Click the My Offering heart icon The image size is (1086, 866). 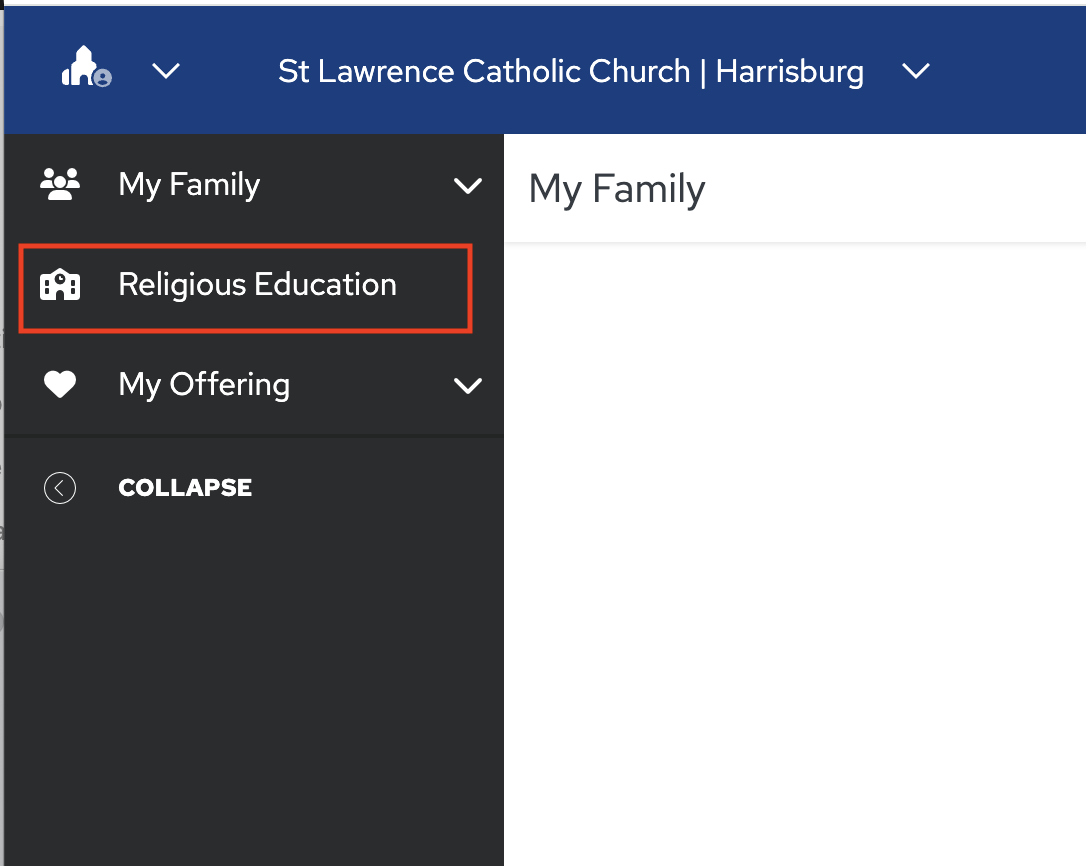point(60,385)
